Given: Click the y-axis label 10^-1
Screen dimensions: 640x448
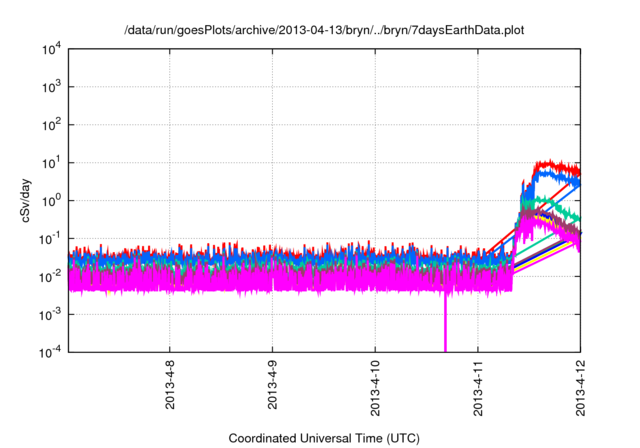Looking at the screenshot, I should click(x=50, y=239).
